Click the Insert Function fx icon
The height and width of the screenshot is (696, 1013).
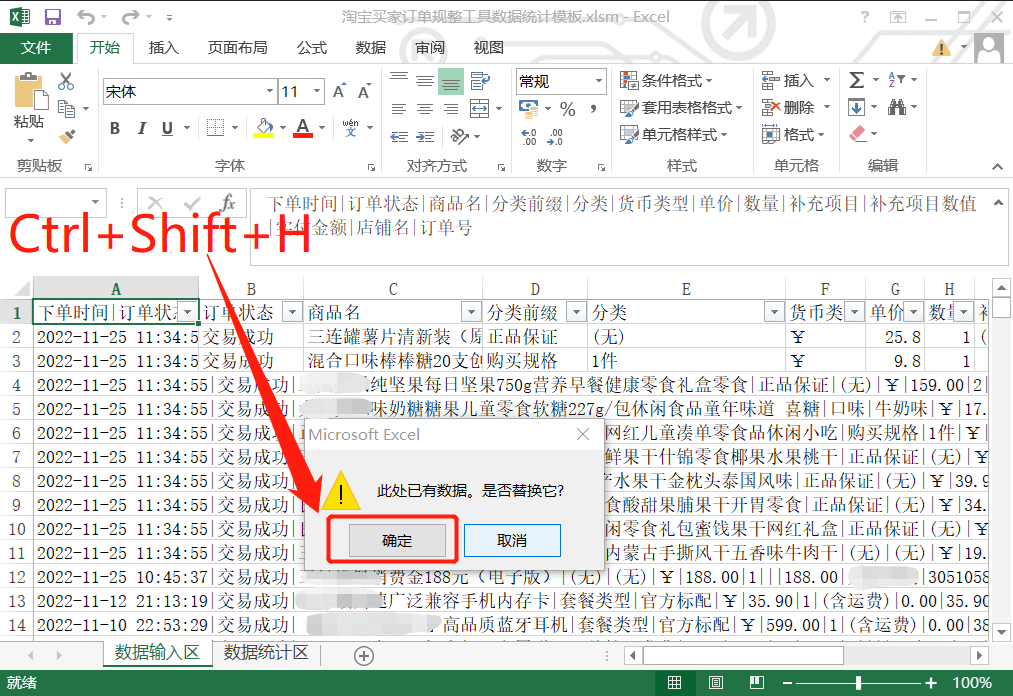click(x=228, y=203)
